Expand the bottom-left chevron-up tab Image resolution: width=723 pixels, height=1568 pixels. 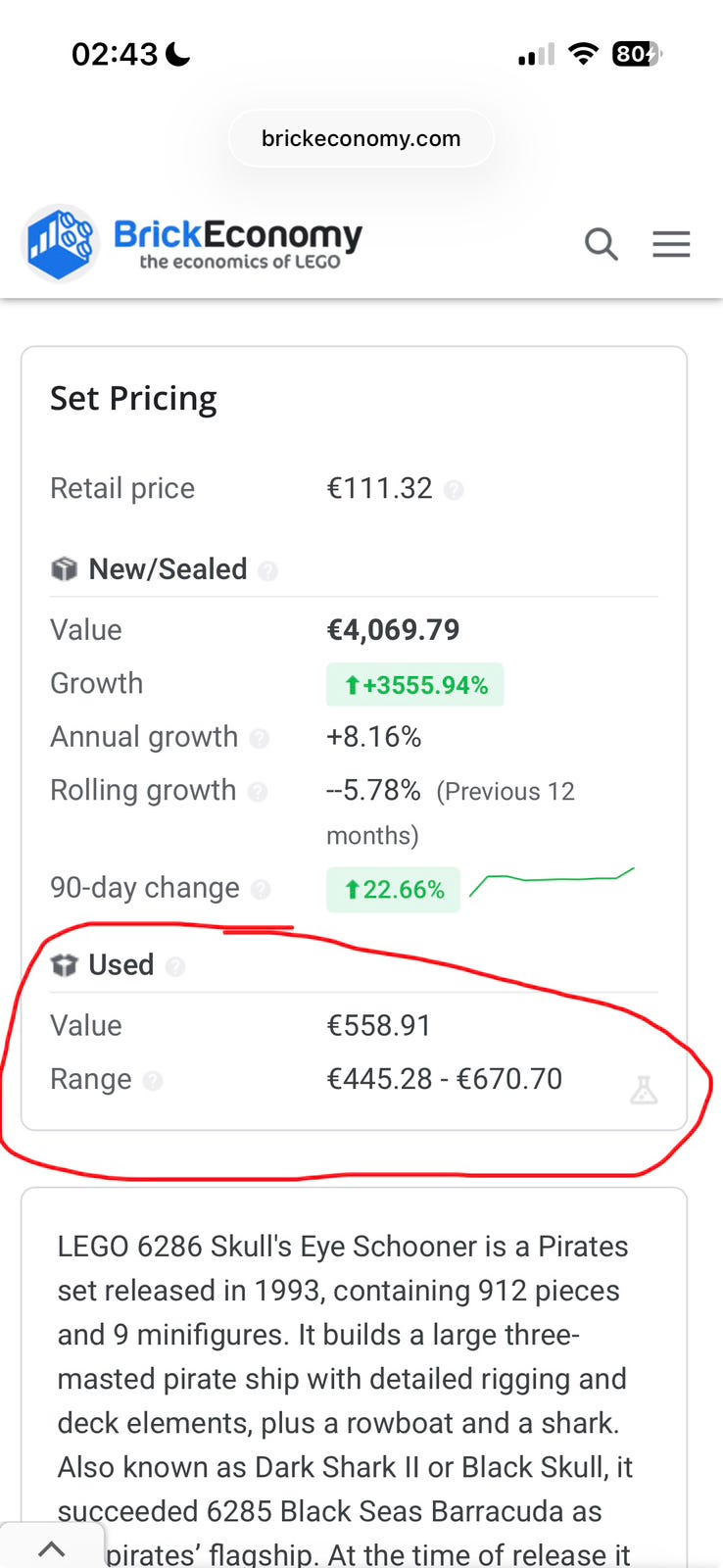point(51,1548)
